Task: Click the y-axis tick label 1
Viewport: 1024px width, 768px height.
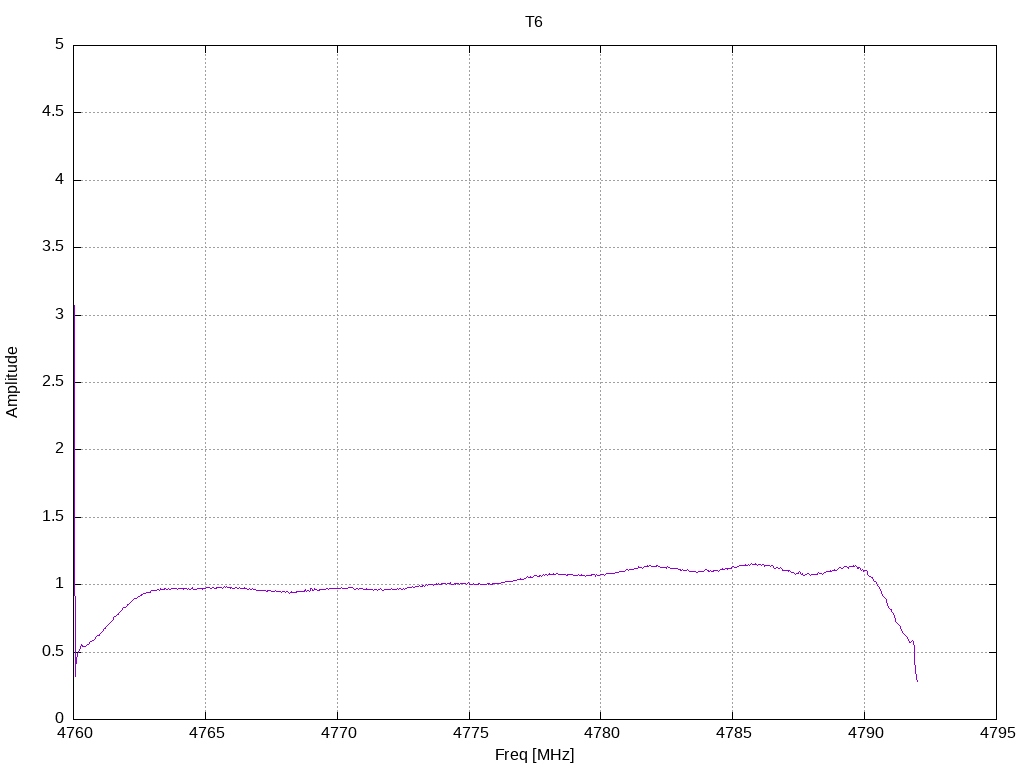Action: tap(59, 584)
